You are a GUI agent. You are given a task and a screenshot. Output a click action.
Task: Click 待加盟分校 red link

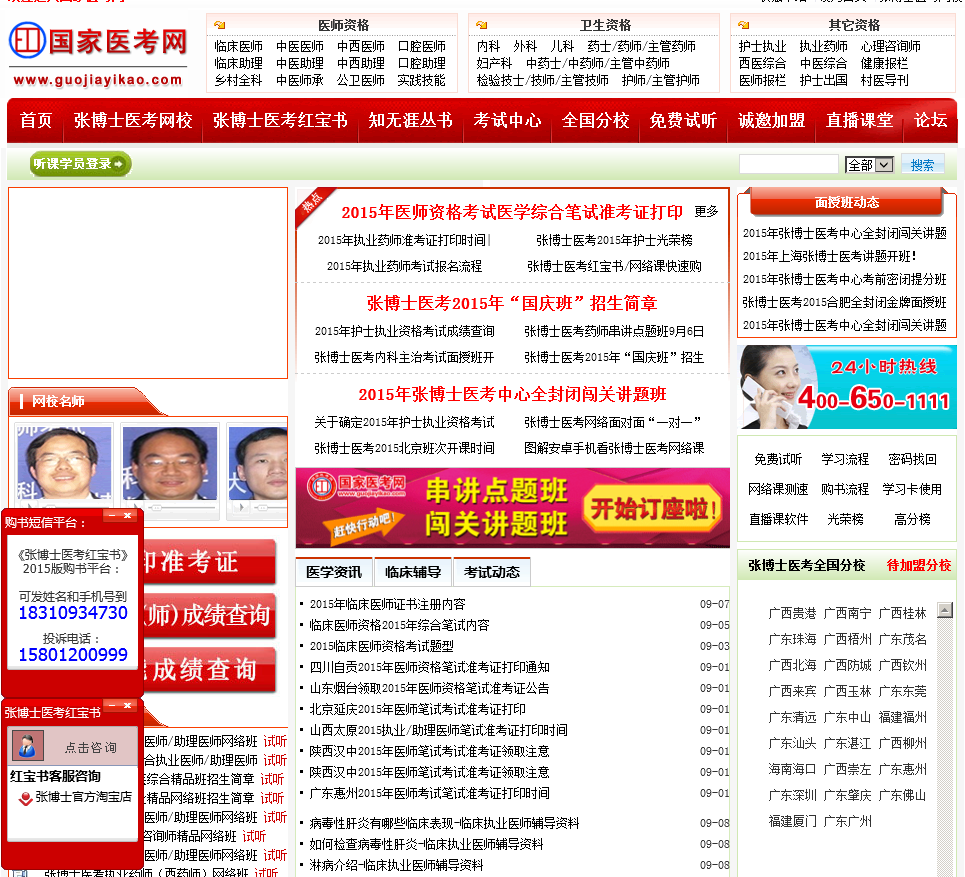(x=919, y=565)
